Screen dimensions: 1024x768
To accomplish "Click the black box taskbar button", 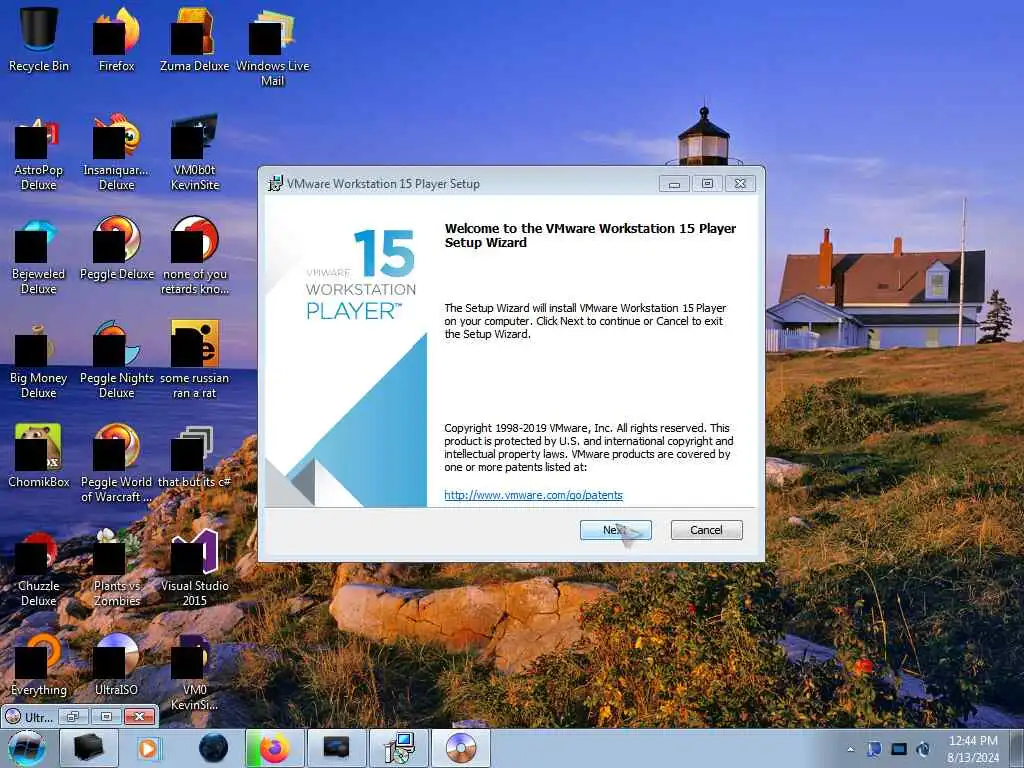I will (x=89, y=748).
